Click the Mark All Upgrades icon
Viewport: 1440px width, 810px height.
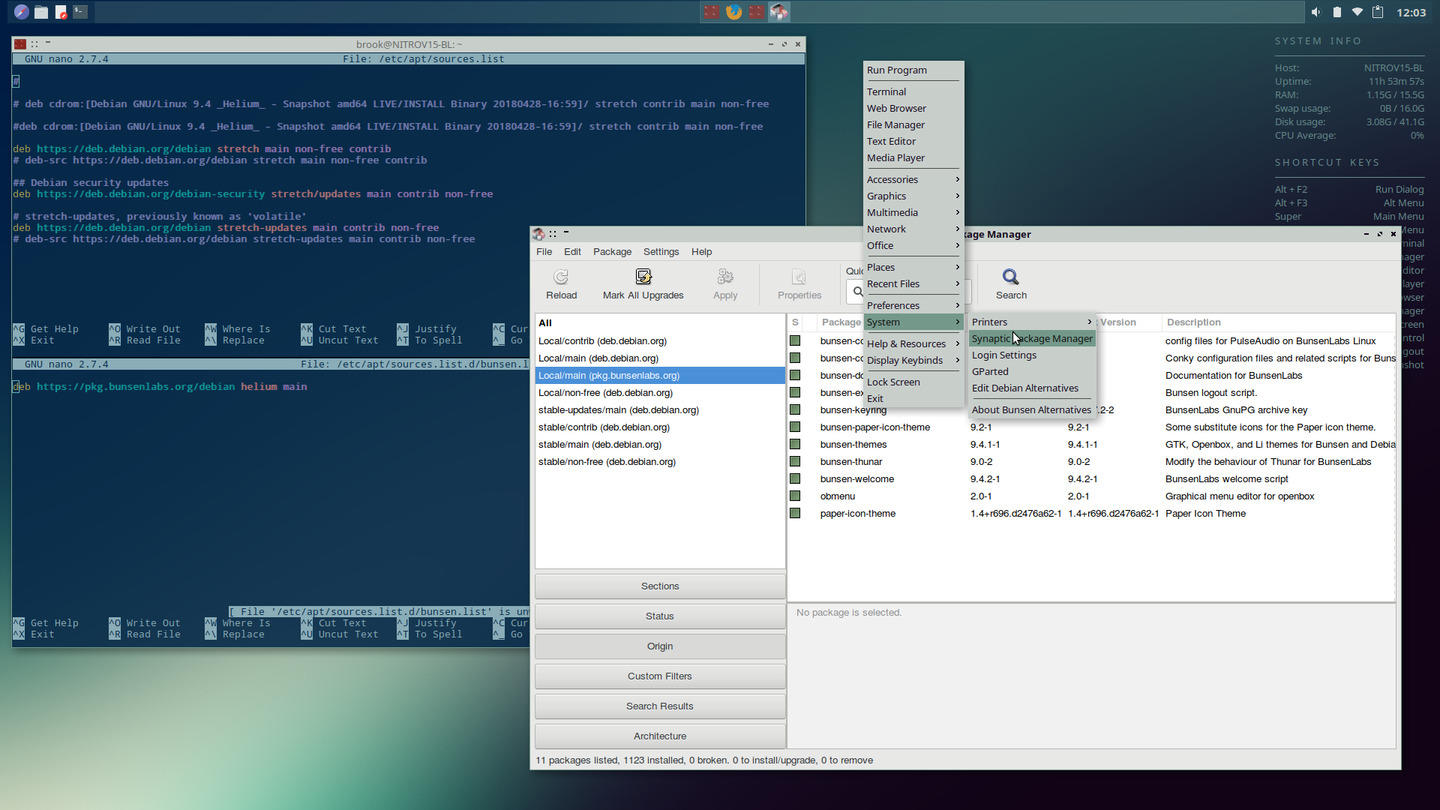tap(643, 277)
